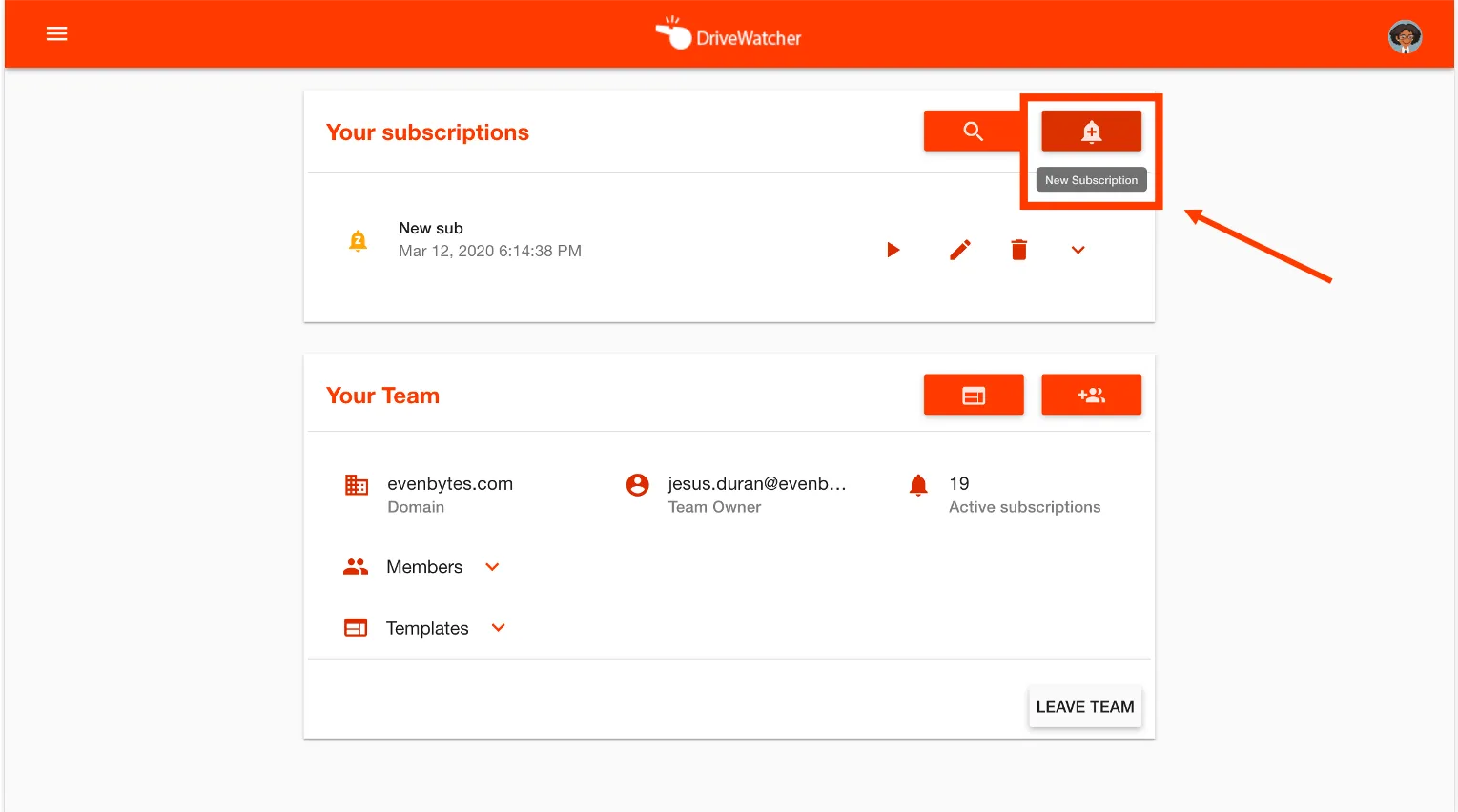The width and height of the screenshot is (1458, 812).
Task: Click the active subscriptions bell icon
Action: pos(918,485)
